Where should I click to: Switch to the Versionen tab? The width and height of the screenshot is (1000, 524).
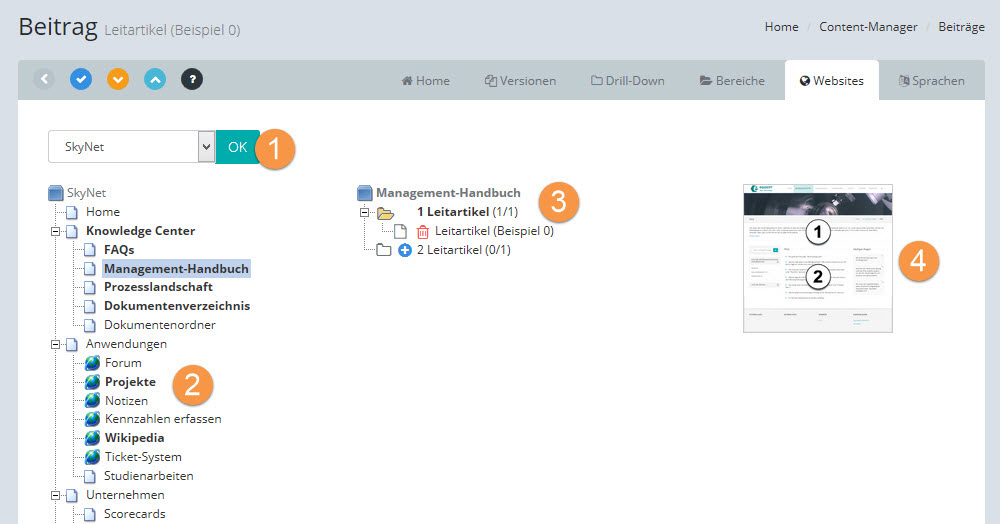tap(520, 81)
